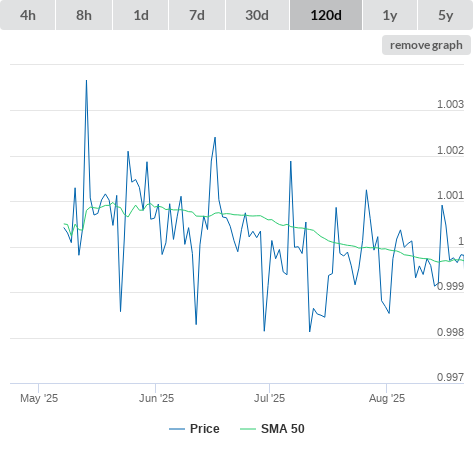Click the Jul '25 axis tick label
The width and height of the screenshot is (474, 455).
[x=269, y=398]
